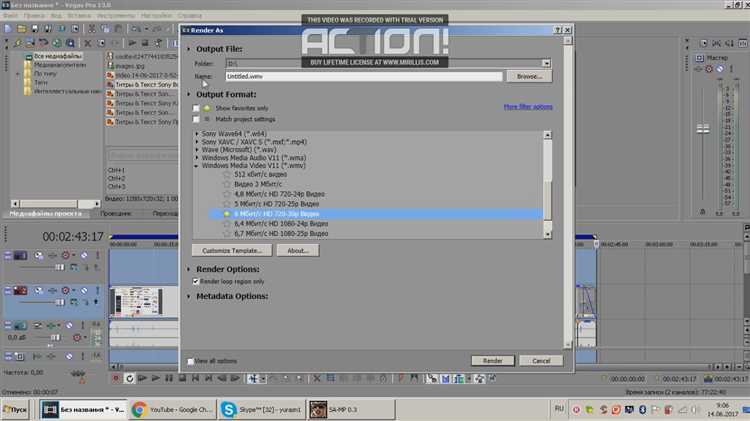Open the Инструменты menu

pos(116,15)
